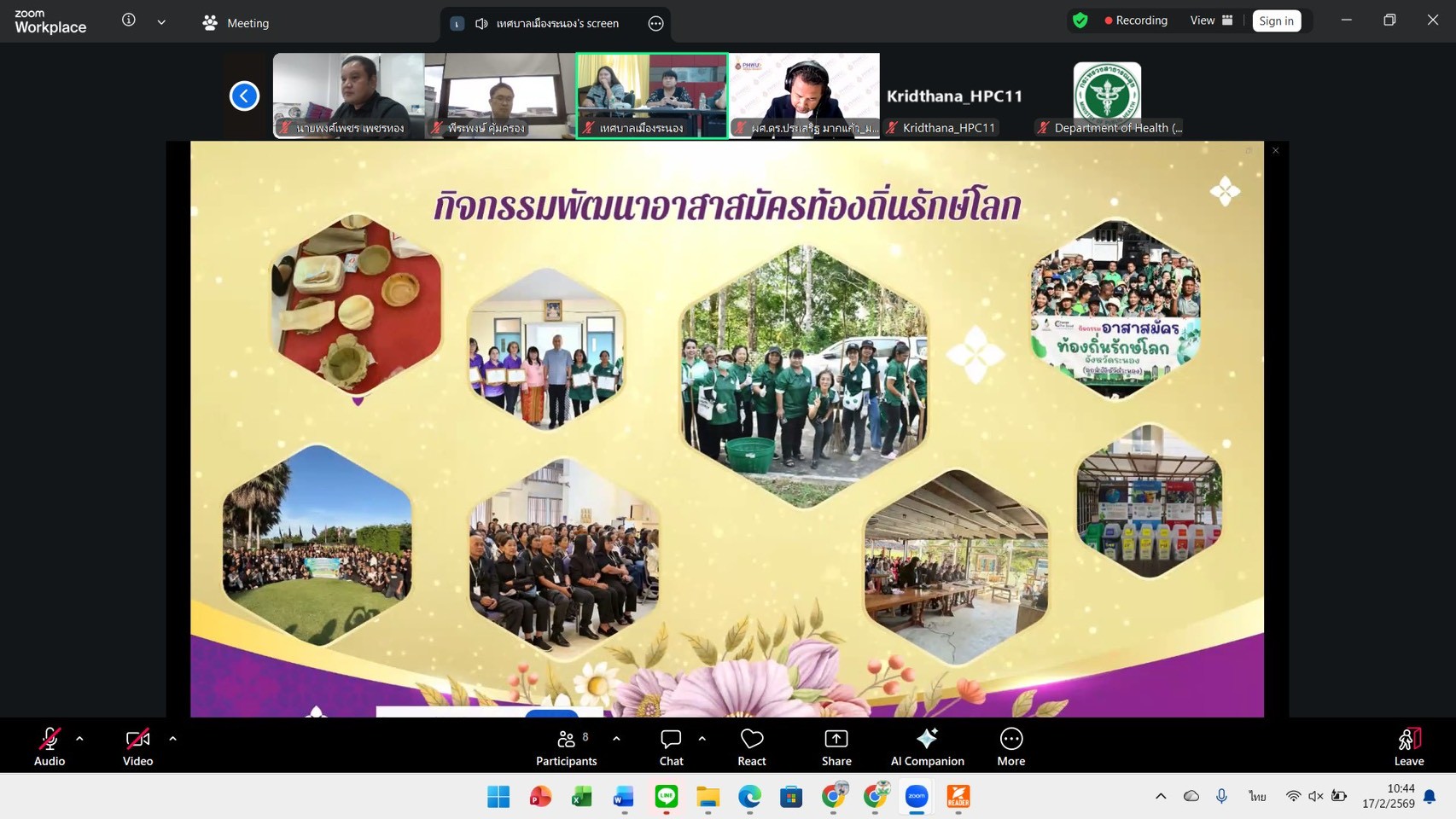This screenshot has width=1456, height=819.
Task: Leave the meeting
Action: click(x=1408, y=746)
